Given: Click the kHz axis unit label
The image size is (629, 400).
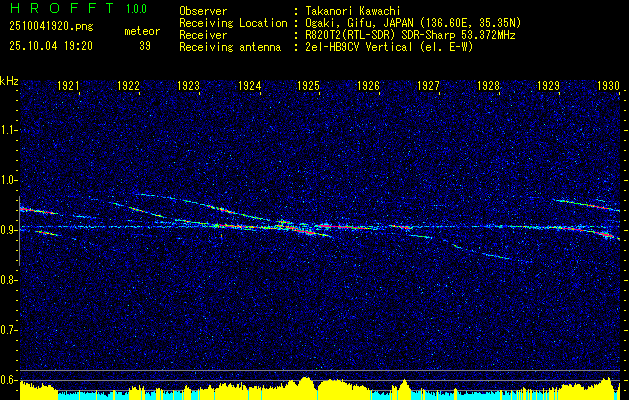Looking at the screenshot, I should [x=9, y=81].
